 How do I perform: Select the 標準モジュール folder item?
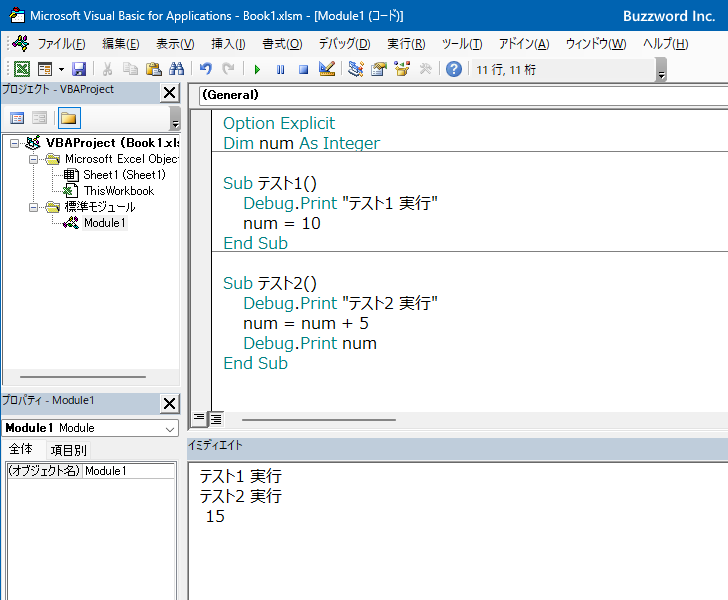point(100,207)
